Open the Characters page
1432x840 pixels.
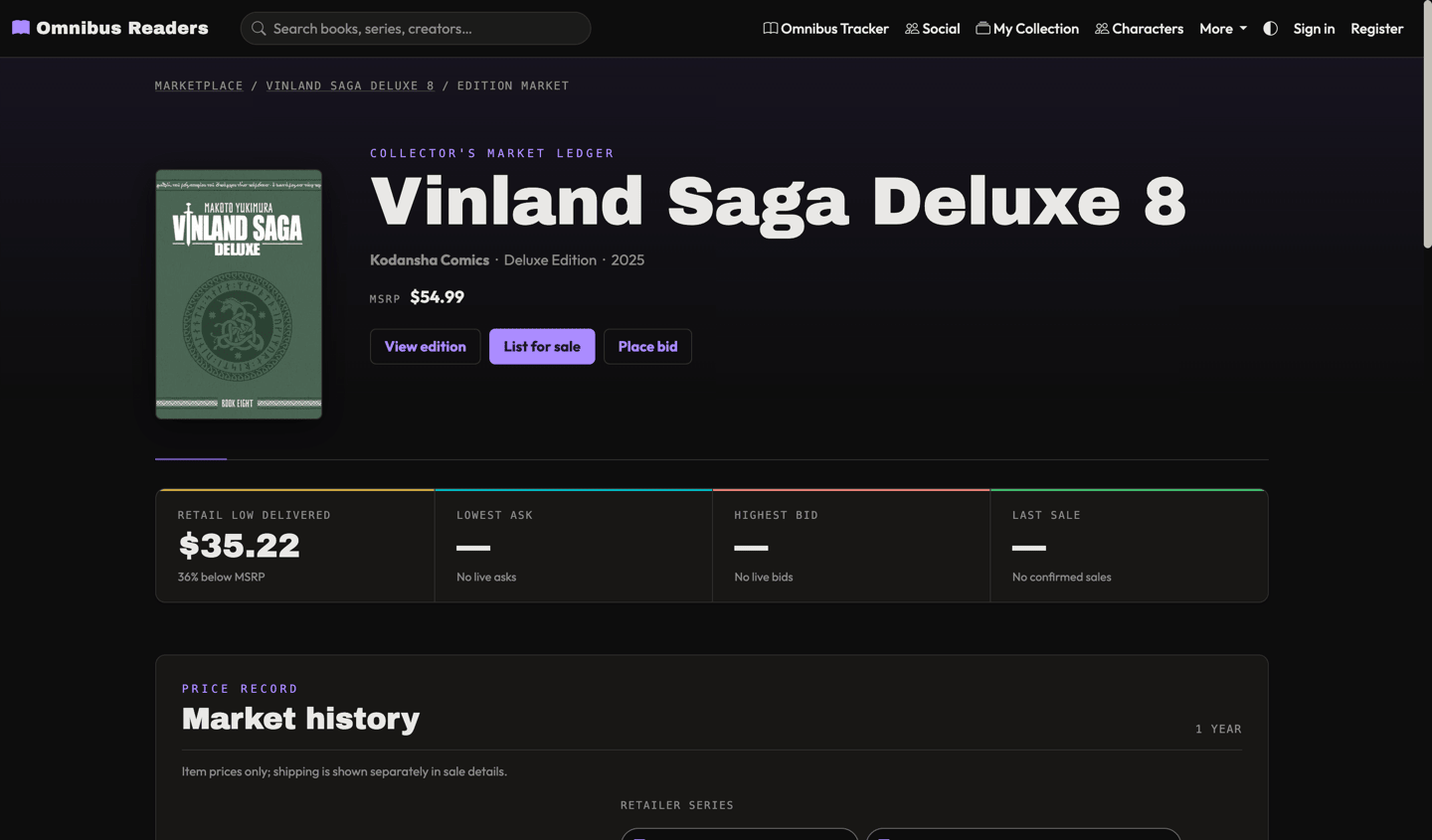click(x=1139, y=28)
